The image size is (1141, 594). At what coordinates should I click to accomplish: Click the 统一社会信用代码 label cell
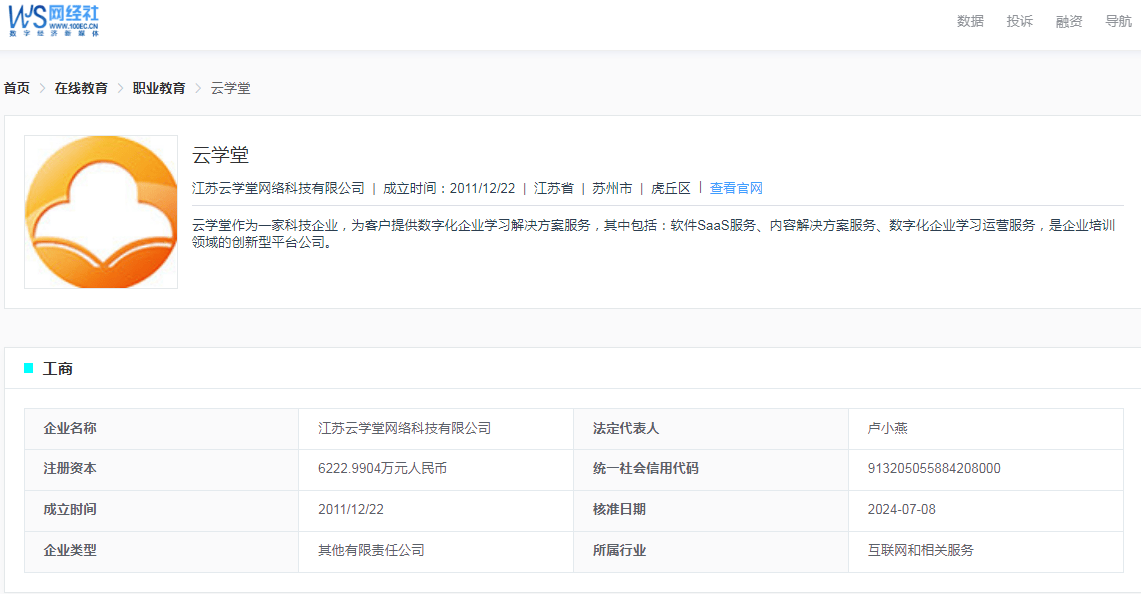pyautogui.click(x=711, y=470)
